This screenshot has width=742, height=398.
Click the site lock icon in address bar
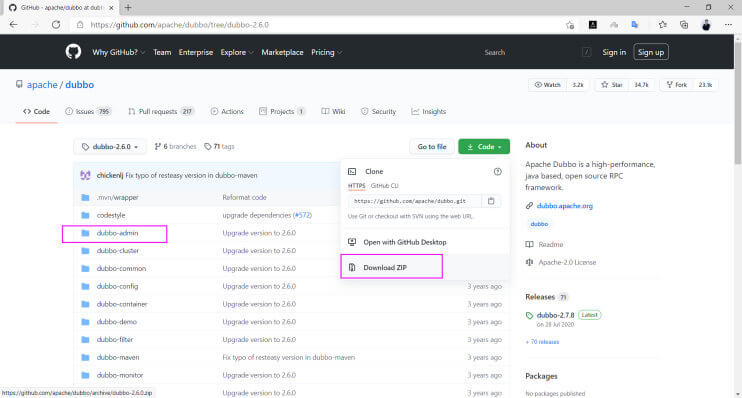[80, 25]
